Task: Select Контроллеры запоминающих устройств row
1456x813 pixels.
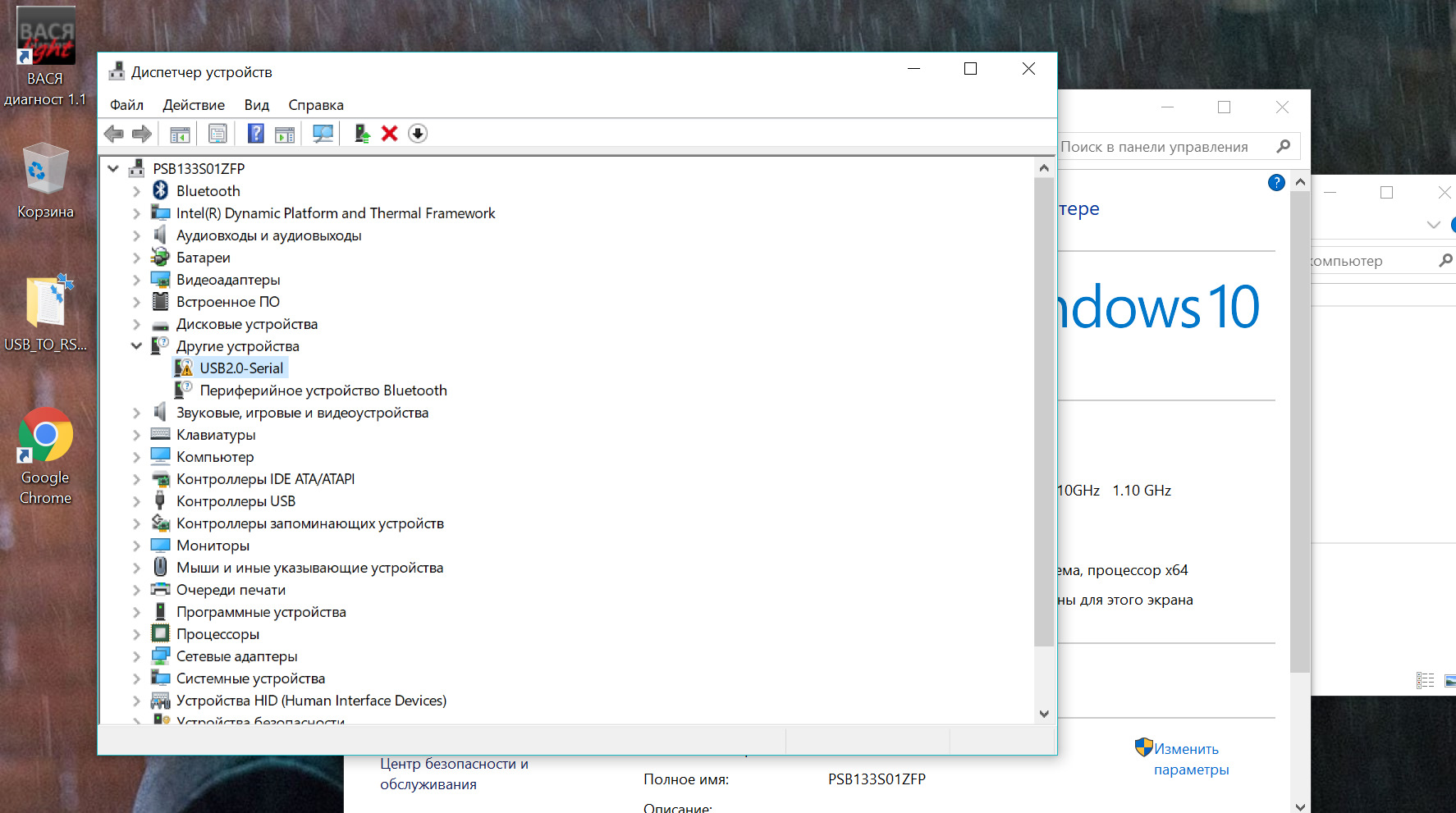Action: coord(309,523)
